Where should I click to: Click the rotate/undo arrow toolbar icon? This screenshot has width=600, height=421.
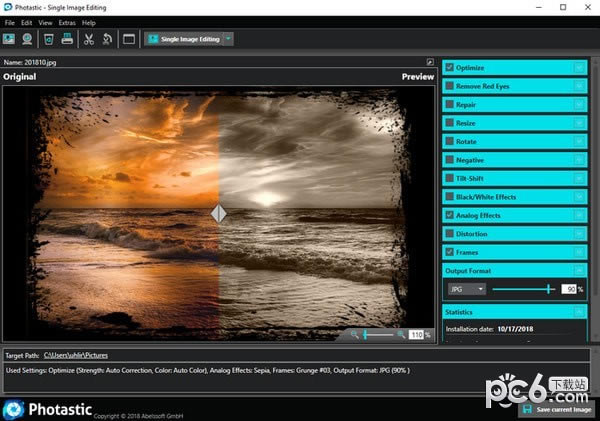(106, 39)
